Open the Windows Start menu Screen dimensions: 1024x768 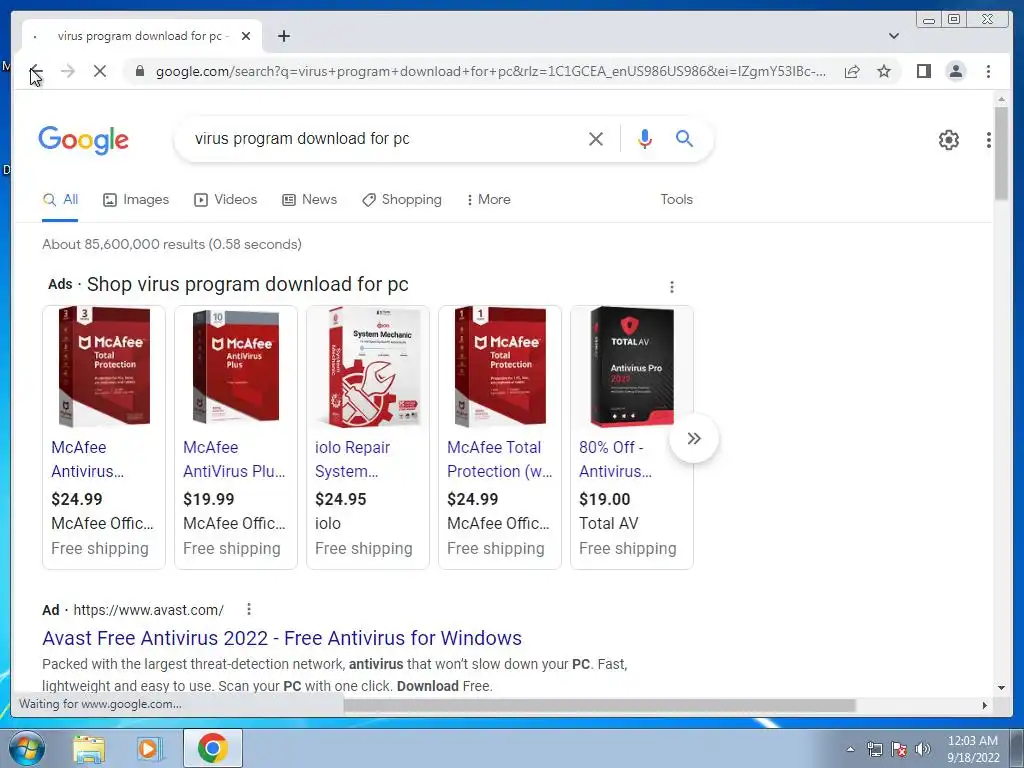(27, 748)
